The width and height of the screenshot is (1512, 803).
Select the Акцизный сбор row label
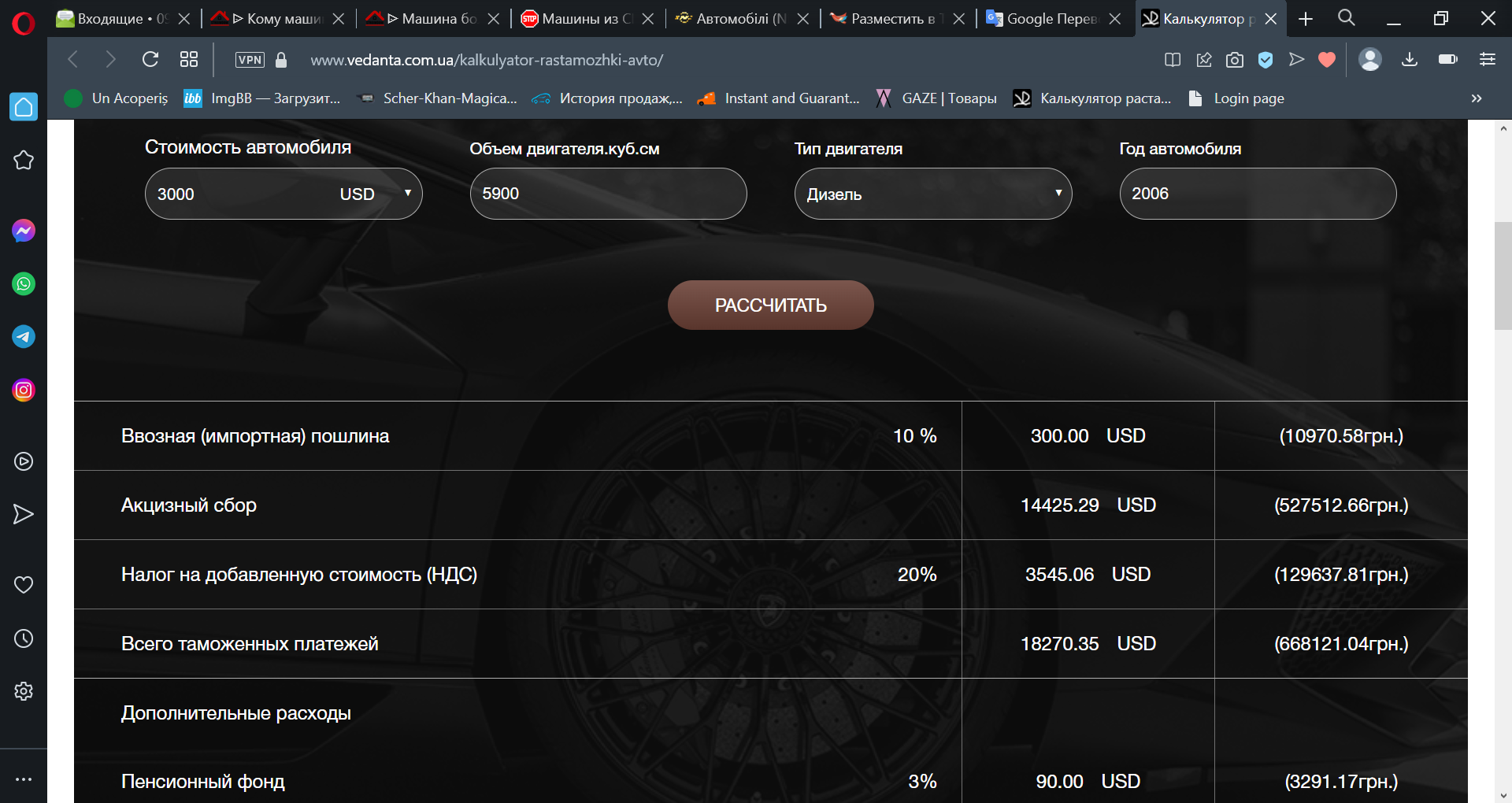pos(189,505)
